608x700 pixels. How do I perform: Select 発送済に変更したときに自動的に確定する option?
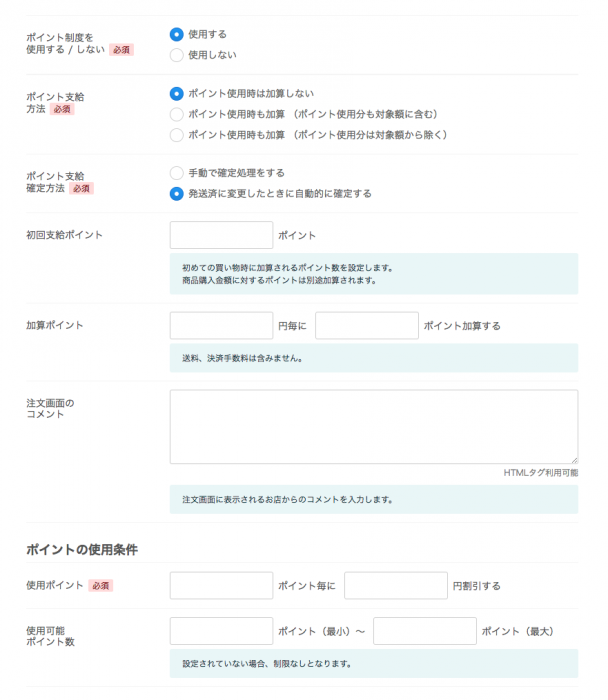pos(177,194)
